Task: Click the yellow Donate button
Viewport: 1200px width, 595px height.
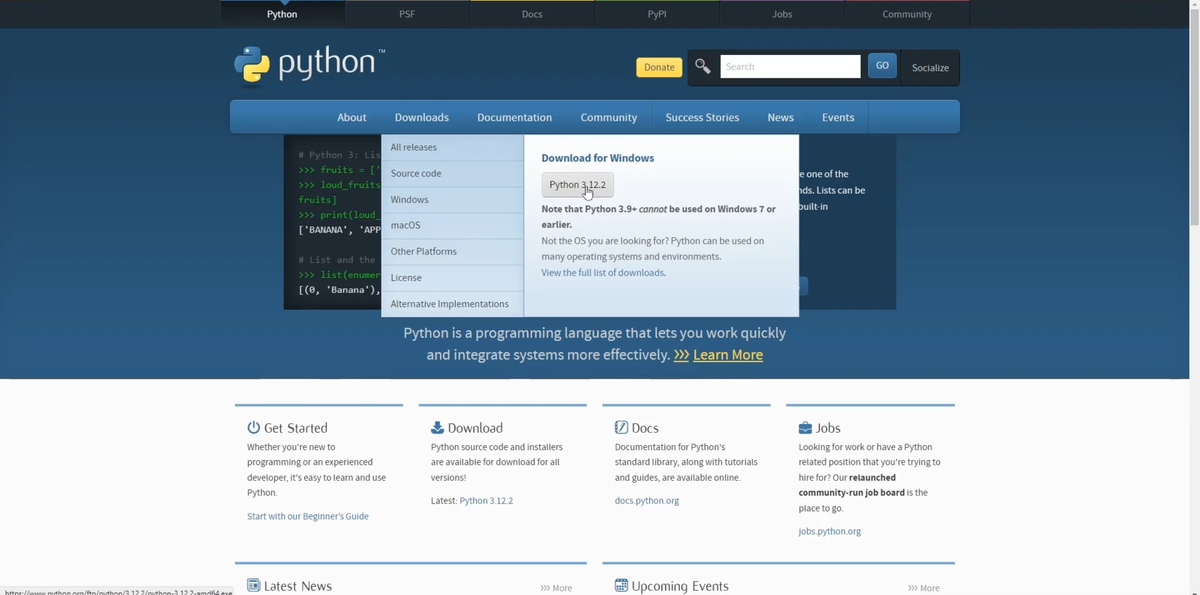Action: (659, 67)
